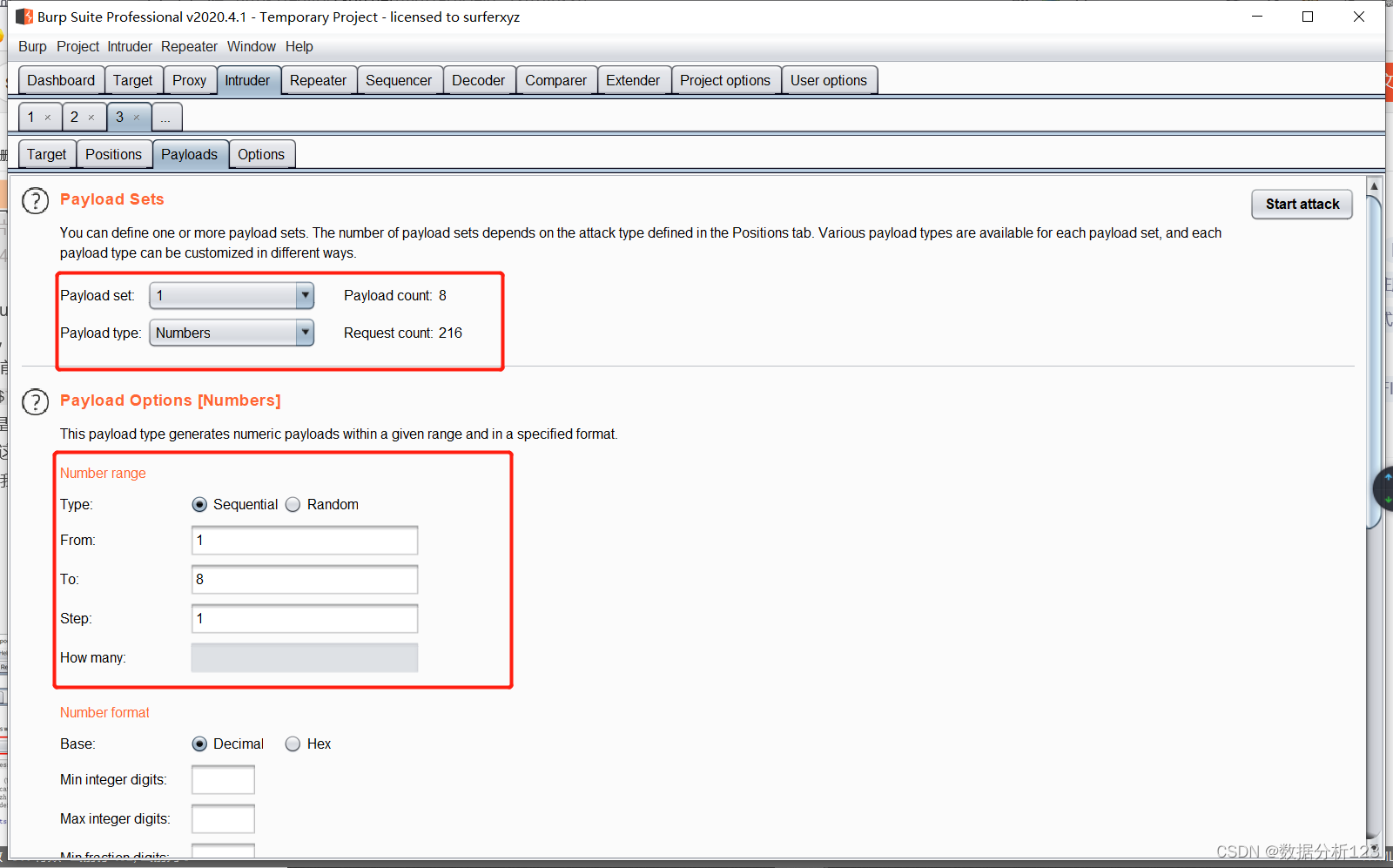1393x868 pixels.
Task: Switch to the Extender tab
Action: (633, 81)
